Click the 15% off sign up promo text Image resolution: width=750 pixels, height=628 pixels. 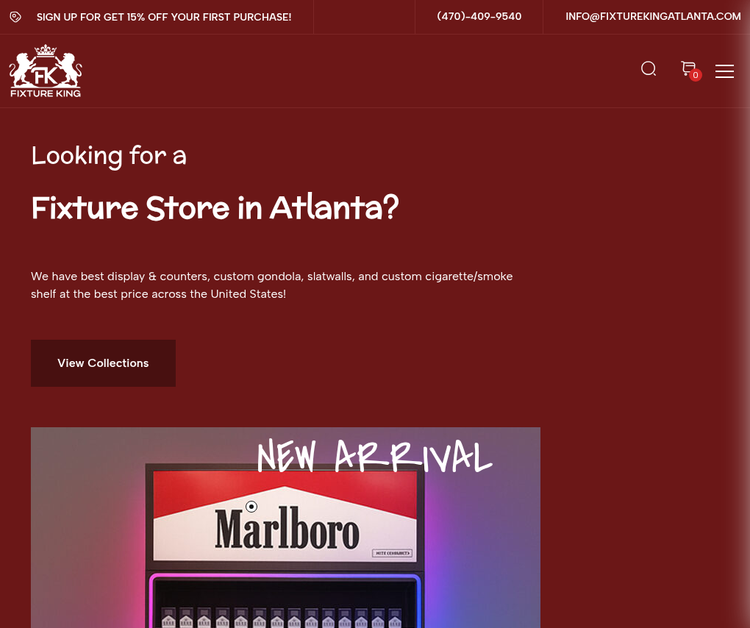[x=164, y=17]
